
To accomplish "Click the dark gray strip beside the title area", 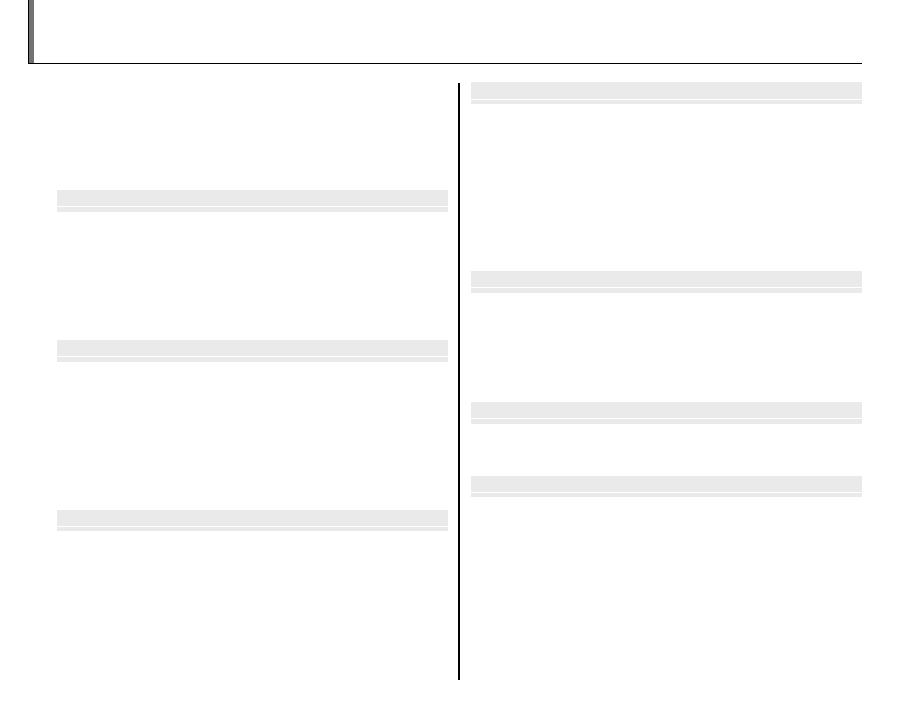I will click(x=31, y=31).
